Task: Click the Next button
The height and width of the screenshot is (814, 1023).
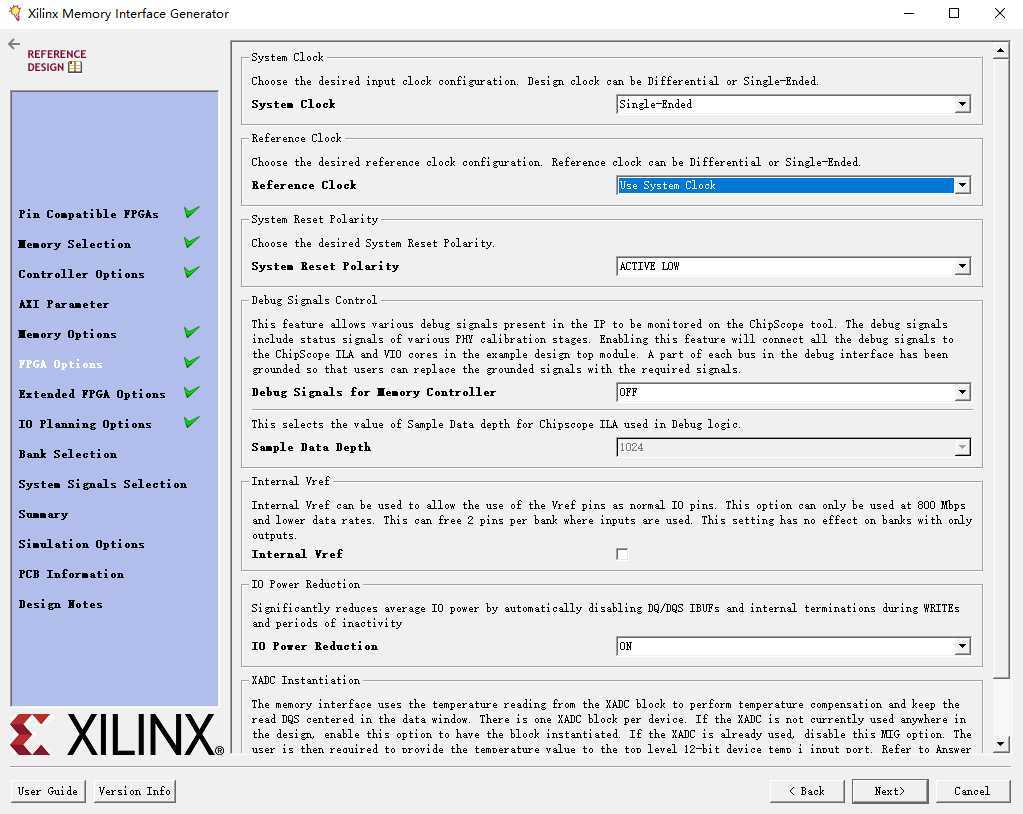Action: (890, 791)
